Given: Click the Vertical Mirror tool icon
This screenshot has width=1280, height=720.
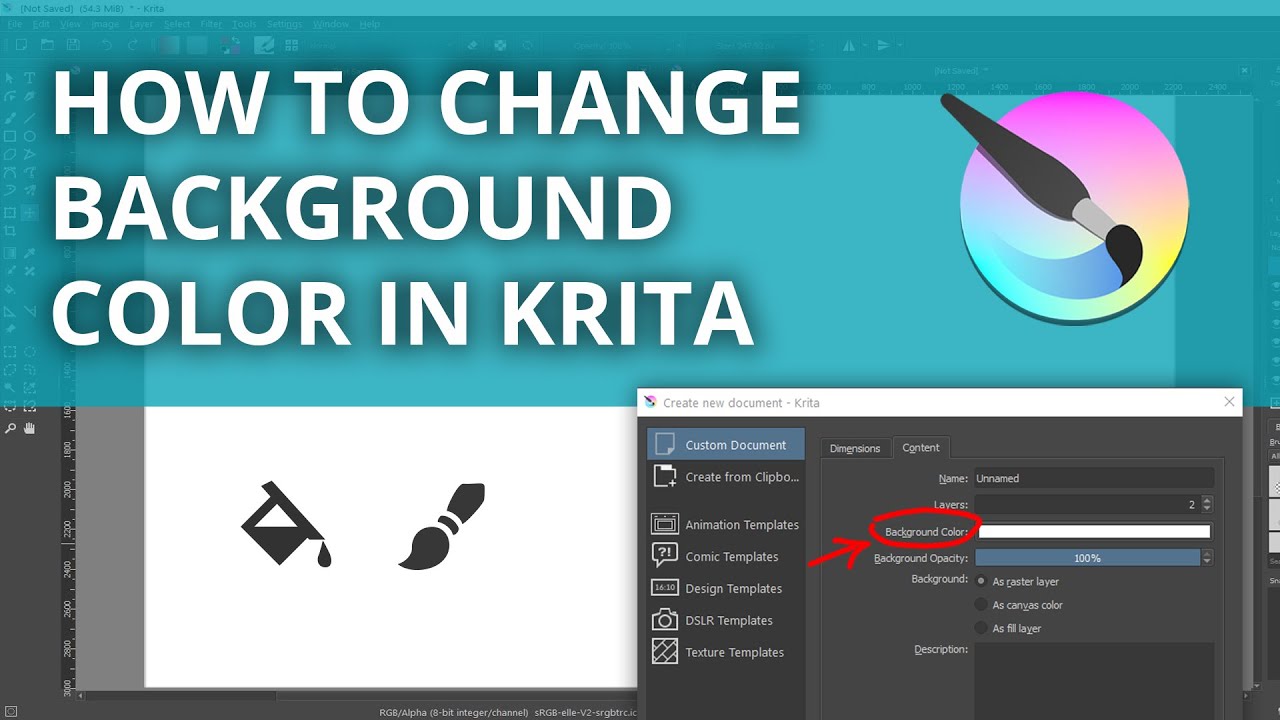Looking at the screenshot, I should [x=883, y=45].
